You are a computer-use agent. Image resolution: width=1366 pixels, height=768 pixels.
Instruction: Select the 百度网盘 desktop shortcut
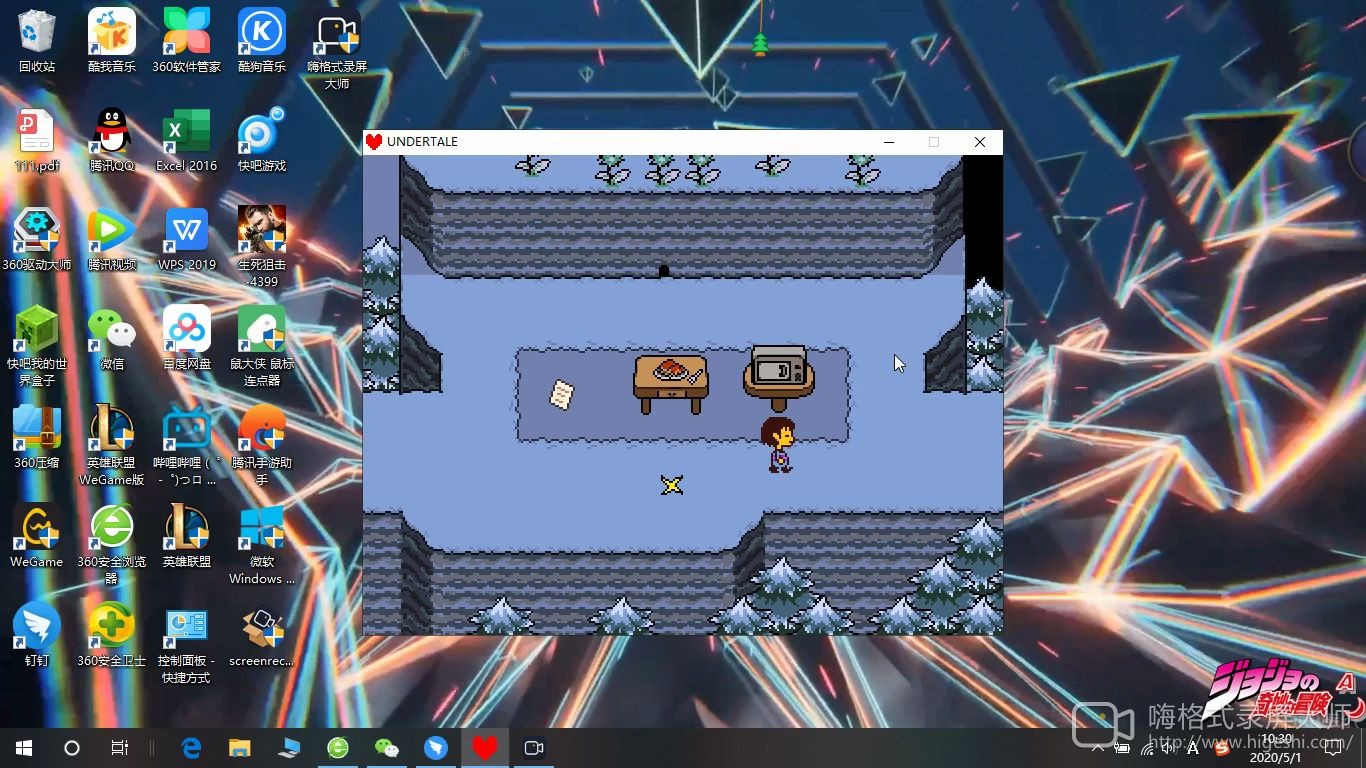coord(187,338)
